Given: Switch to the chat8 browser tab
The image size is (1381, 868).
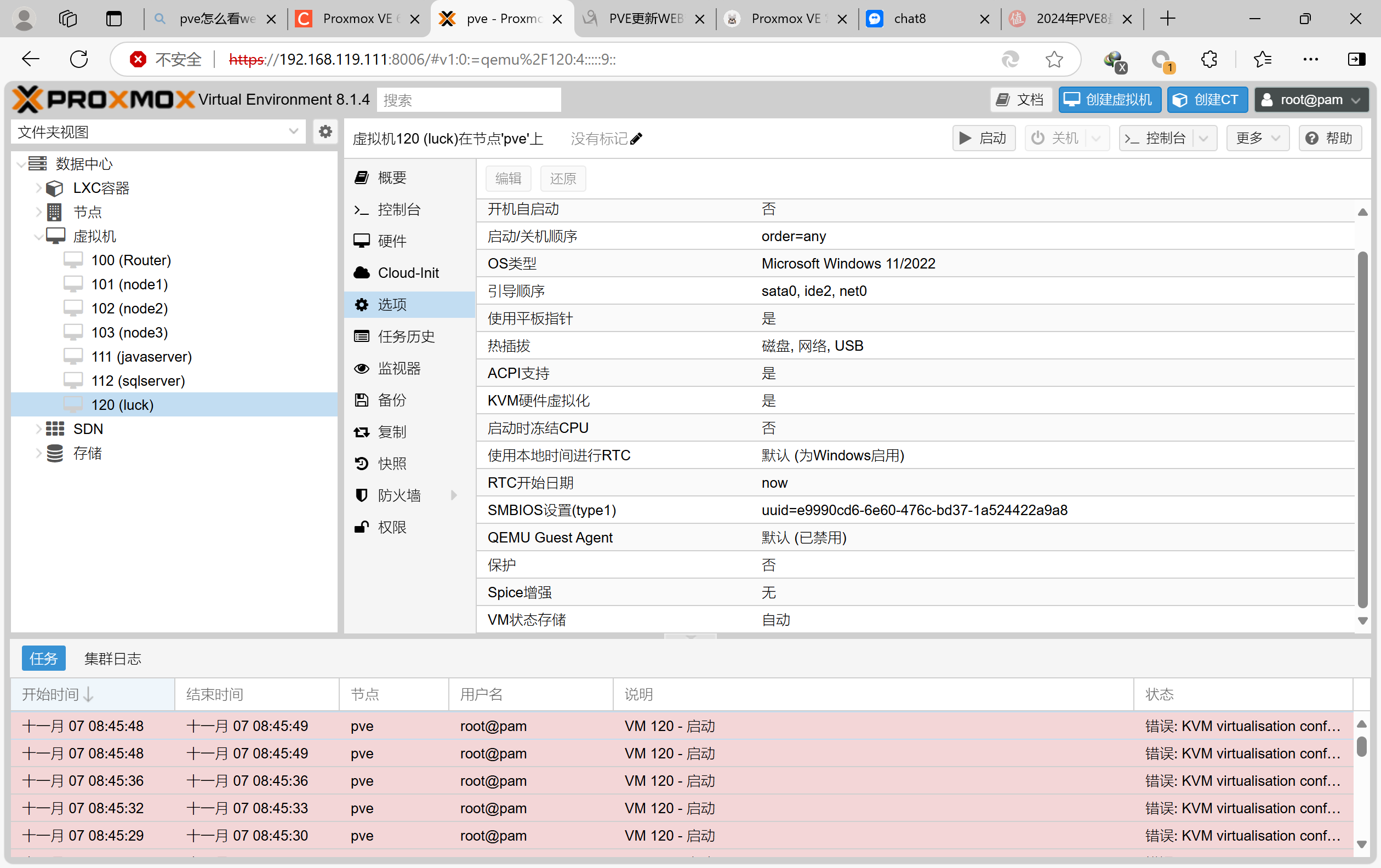Looking at the screenshot, I should click(x=928, y=19).
